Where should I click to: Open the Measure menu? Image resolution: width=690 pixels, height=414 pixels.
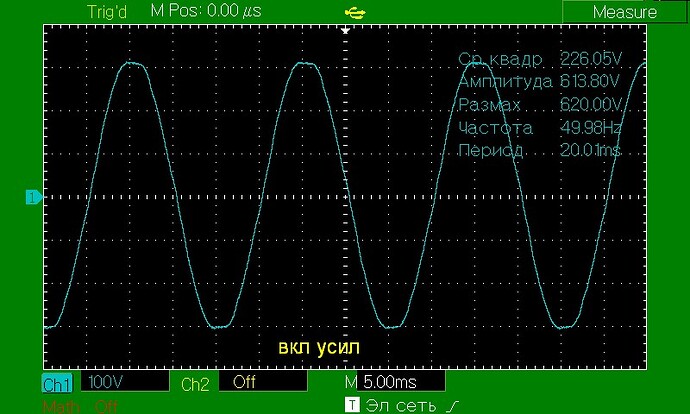[x=624, y=12]
